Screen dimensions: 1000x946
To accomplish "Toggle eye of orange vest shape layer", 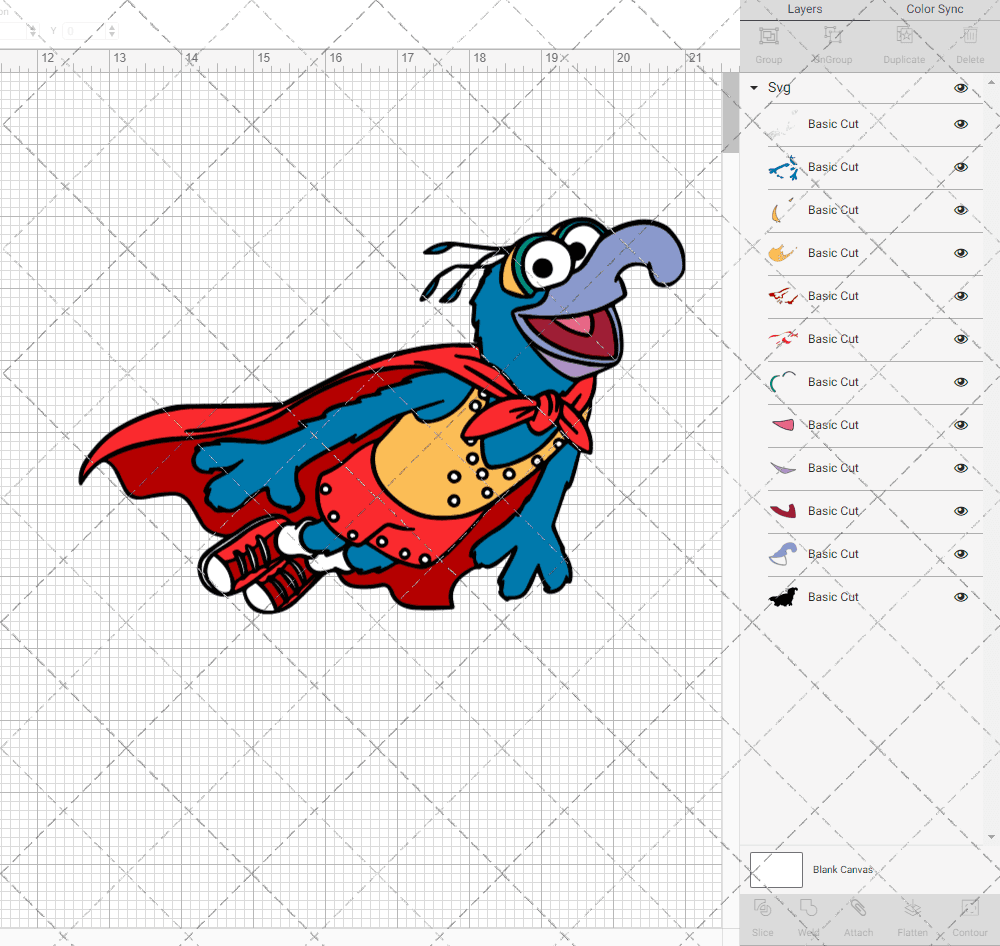I will 960,253.
